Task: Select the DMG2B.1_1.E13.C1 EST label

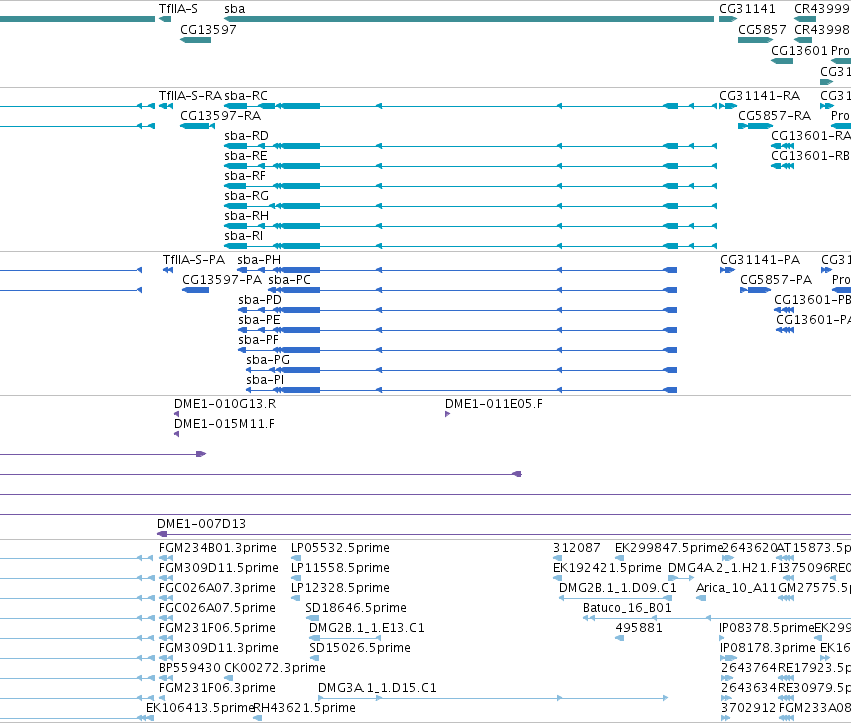Action: (366, 627)
